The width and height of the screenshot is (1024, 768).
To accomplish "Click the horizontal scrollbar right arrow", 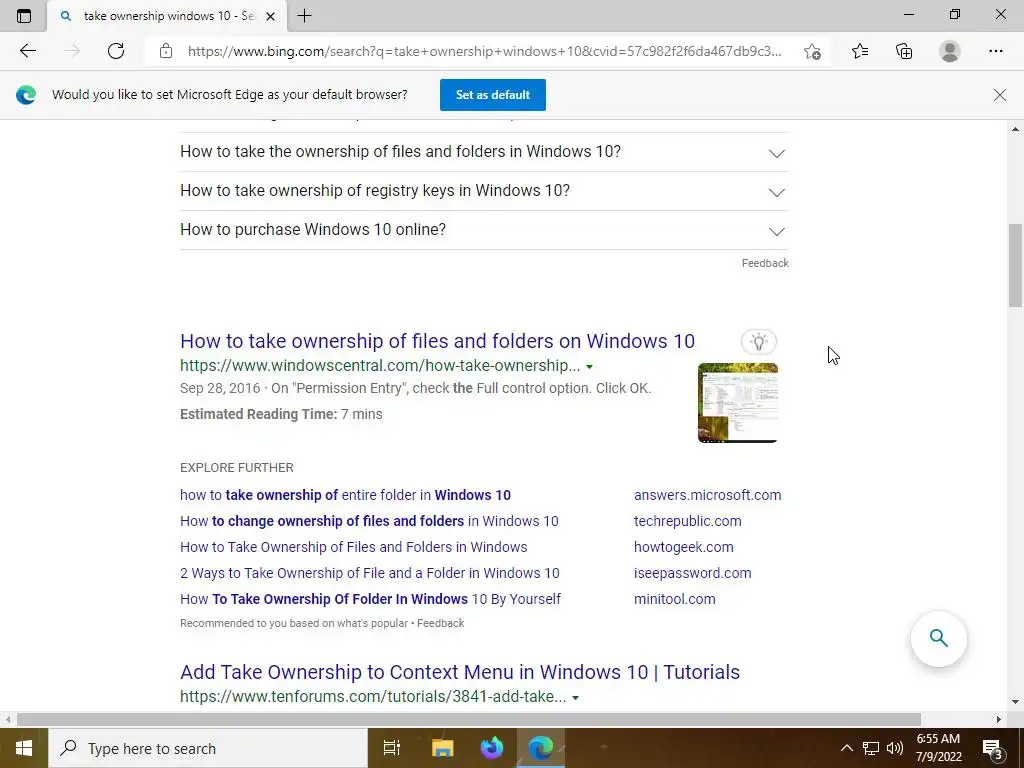I will pos(999,720).
